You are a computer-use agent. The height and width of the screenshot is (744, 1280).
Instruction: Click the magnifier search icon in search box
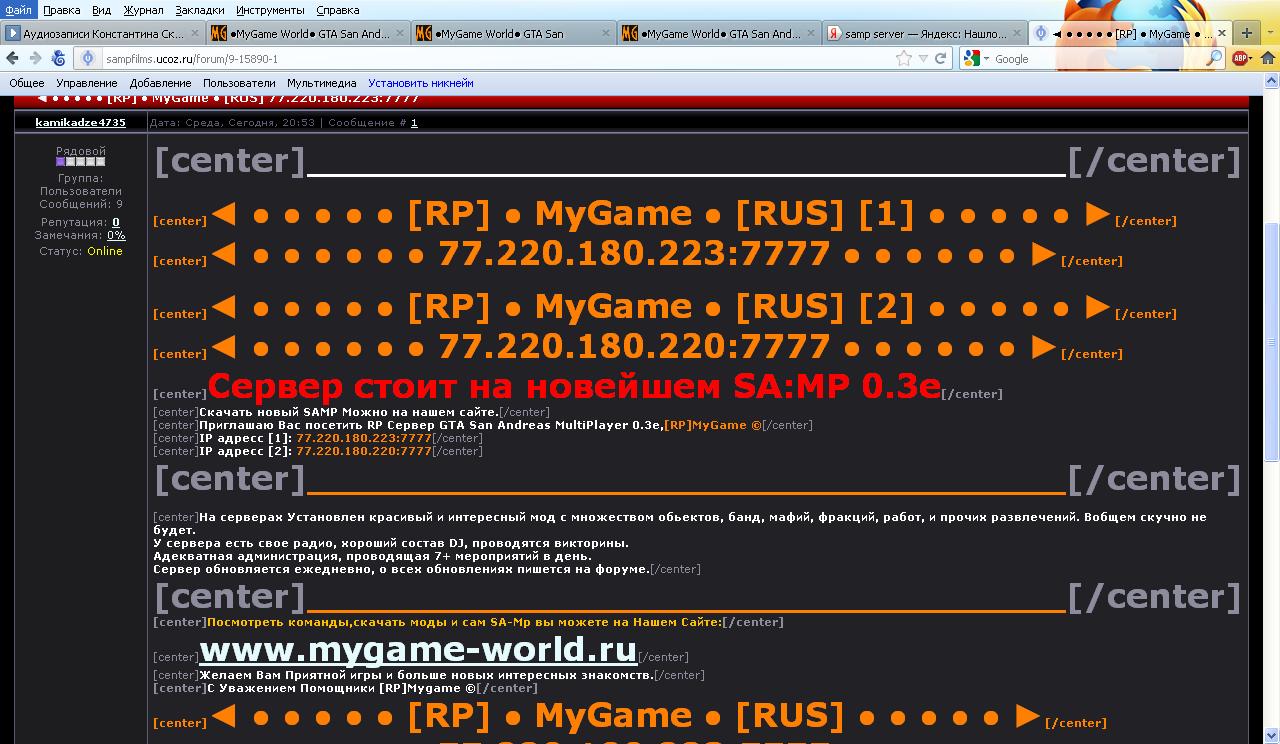[1214, 58]
